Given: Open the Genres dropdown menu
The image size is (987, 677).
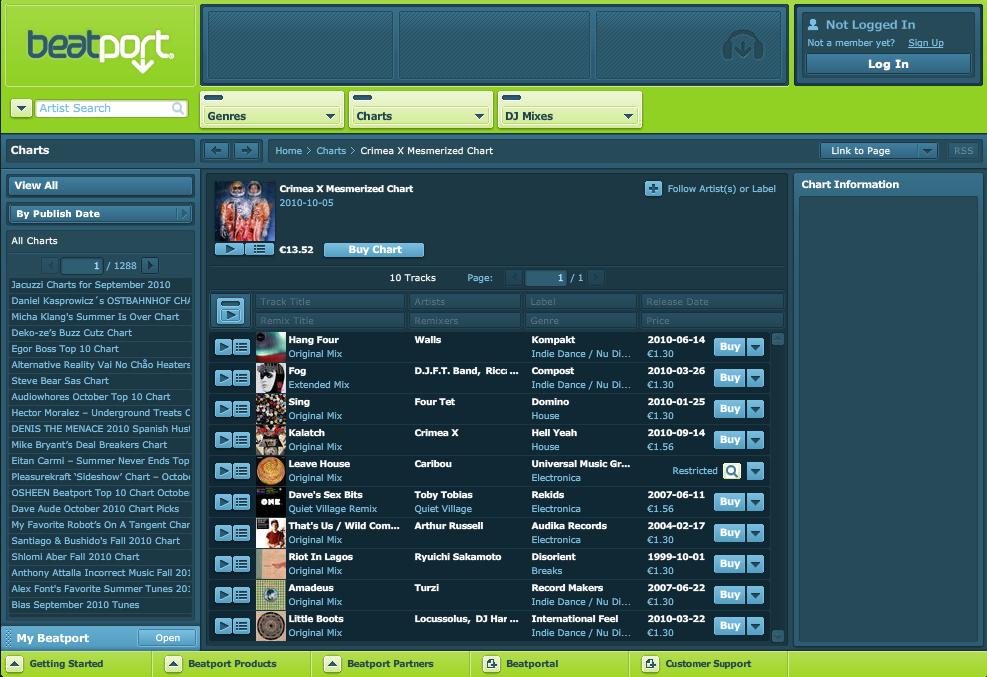Looking at the screenshot, I should [x=272, y=116].
